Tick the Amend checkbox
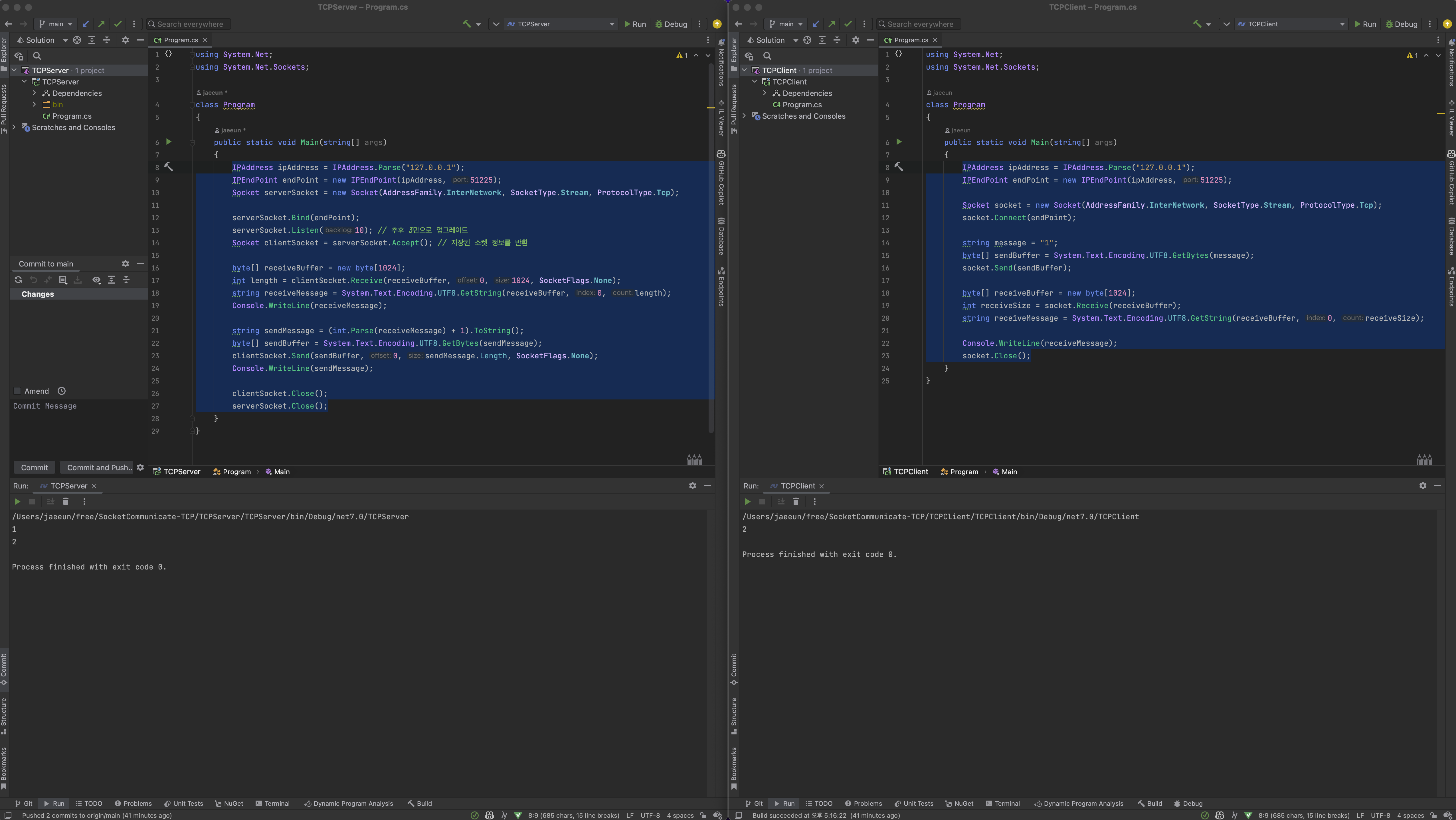Image resolution: width=1456 pixels, height=820 pixels. tap(17, 391)
